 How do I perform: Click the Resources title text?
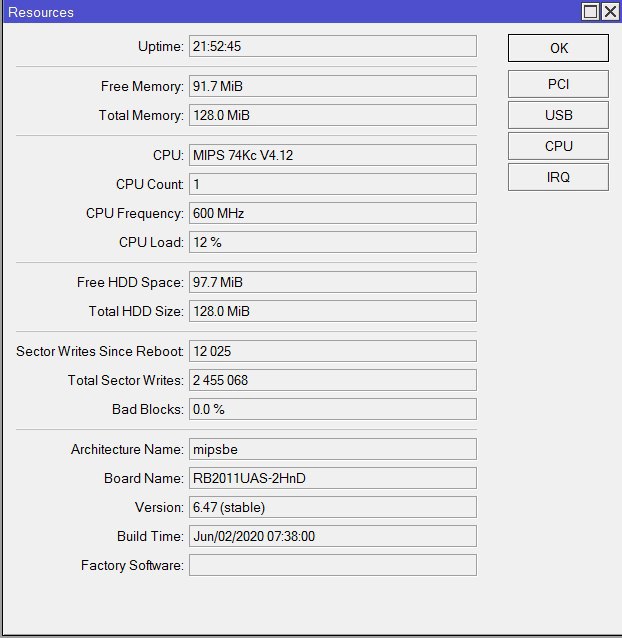pos(41,12)
